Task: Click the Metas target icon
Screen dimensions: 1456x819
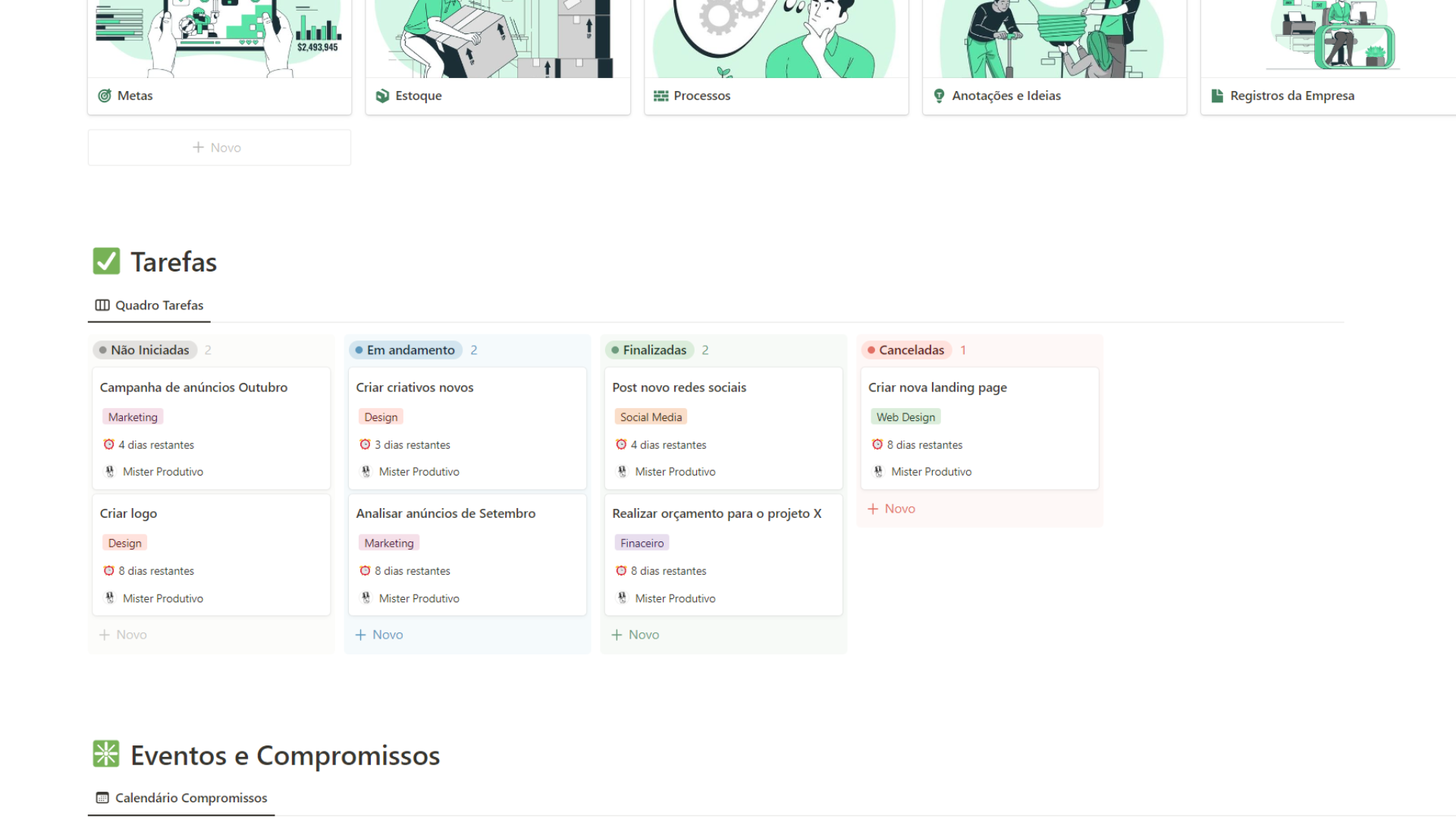Action: click(x=105, y=96)
